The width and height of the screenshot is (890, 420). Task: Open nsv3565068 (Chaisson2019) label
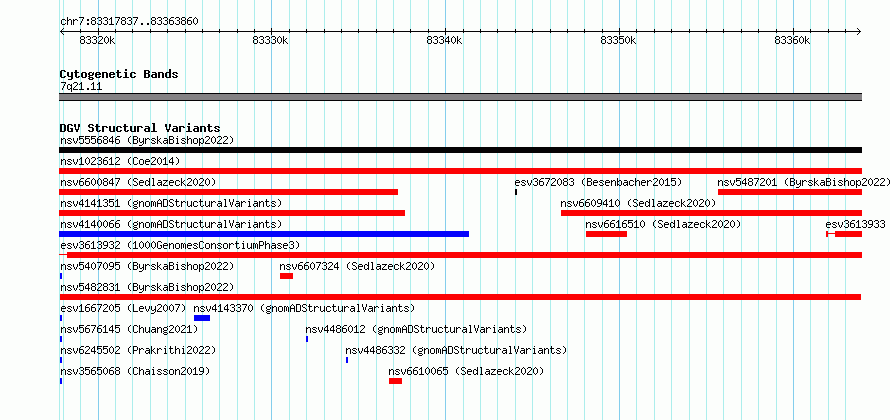coord(135,371)
